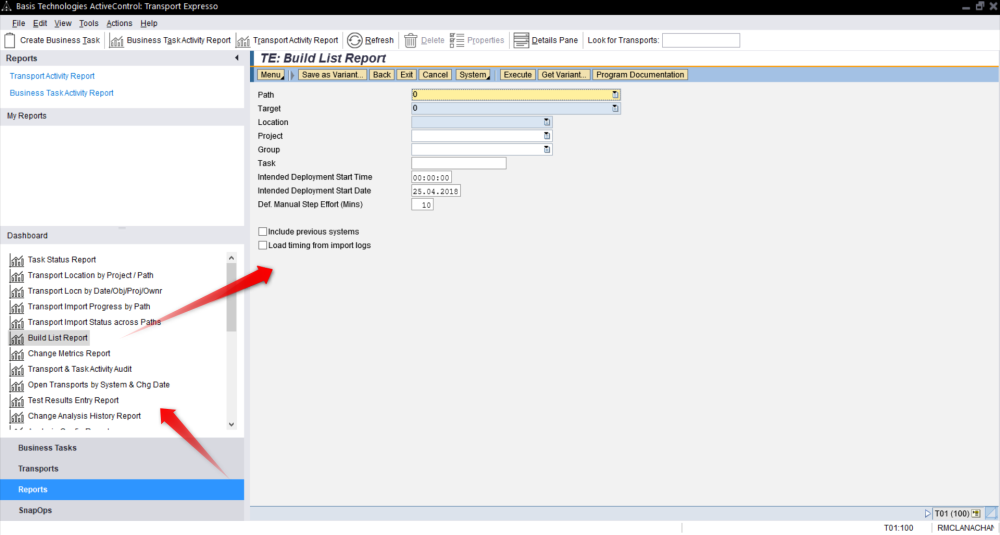Click the status bar expand triangle icon
The height and width of the screenshot is (535, 1000).
tap(928, 513)
